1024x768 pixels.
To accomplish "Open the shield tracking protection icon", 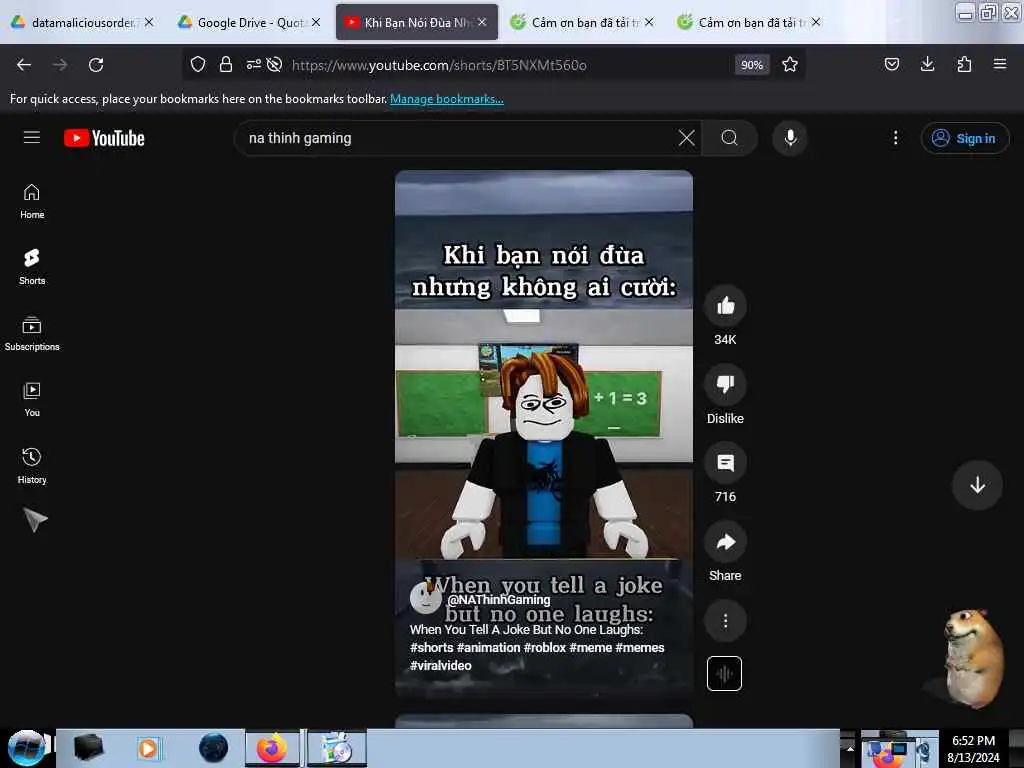I will pos(198,64).
